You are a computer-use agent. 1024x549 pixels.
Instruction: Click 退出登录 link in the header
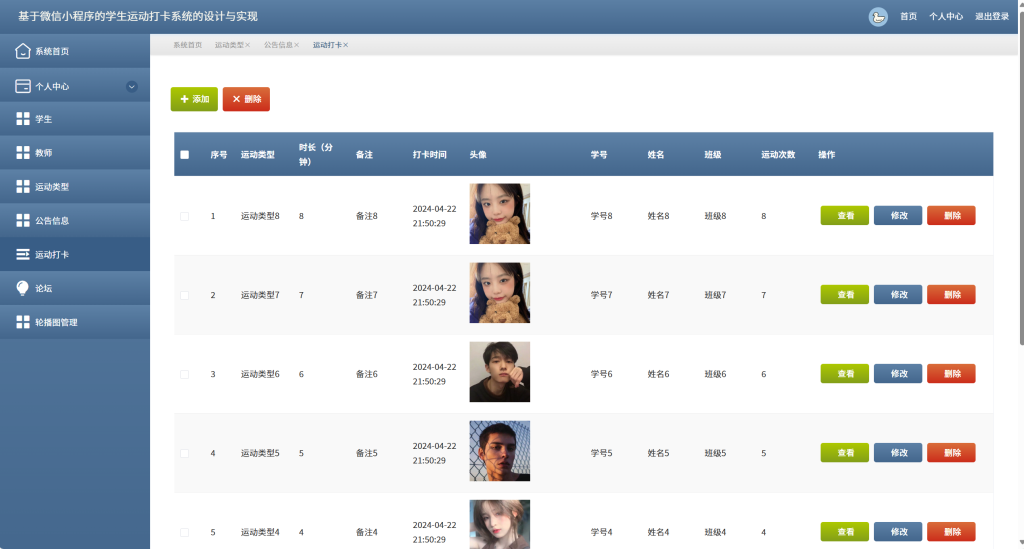992,16
